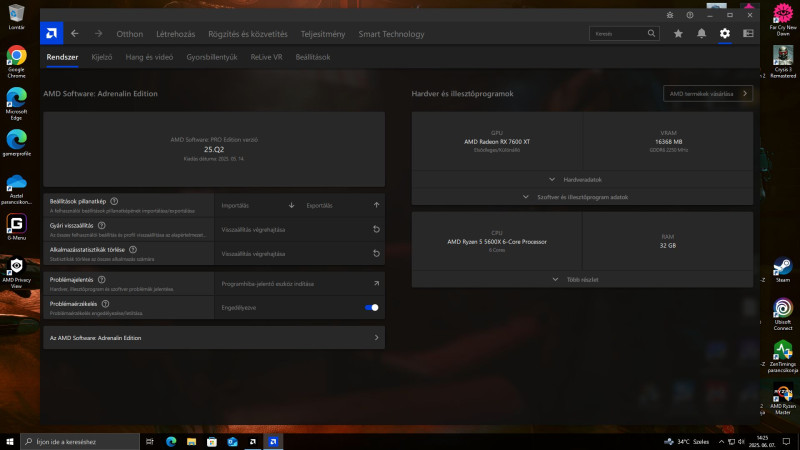Image resolution: width=800 pixels, height=450 pixels.
Task: Show help for Gyári visszaállítás
Action: point(102,225)
